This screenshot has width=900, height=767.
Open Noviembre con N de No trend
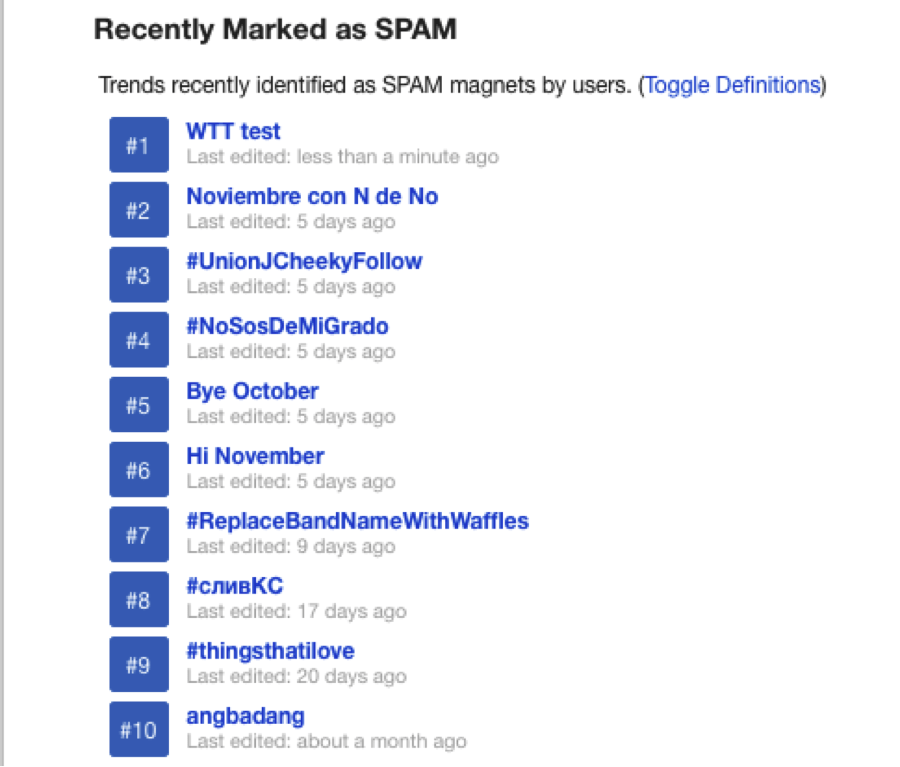312,196
